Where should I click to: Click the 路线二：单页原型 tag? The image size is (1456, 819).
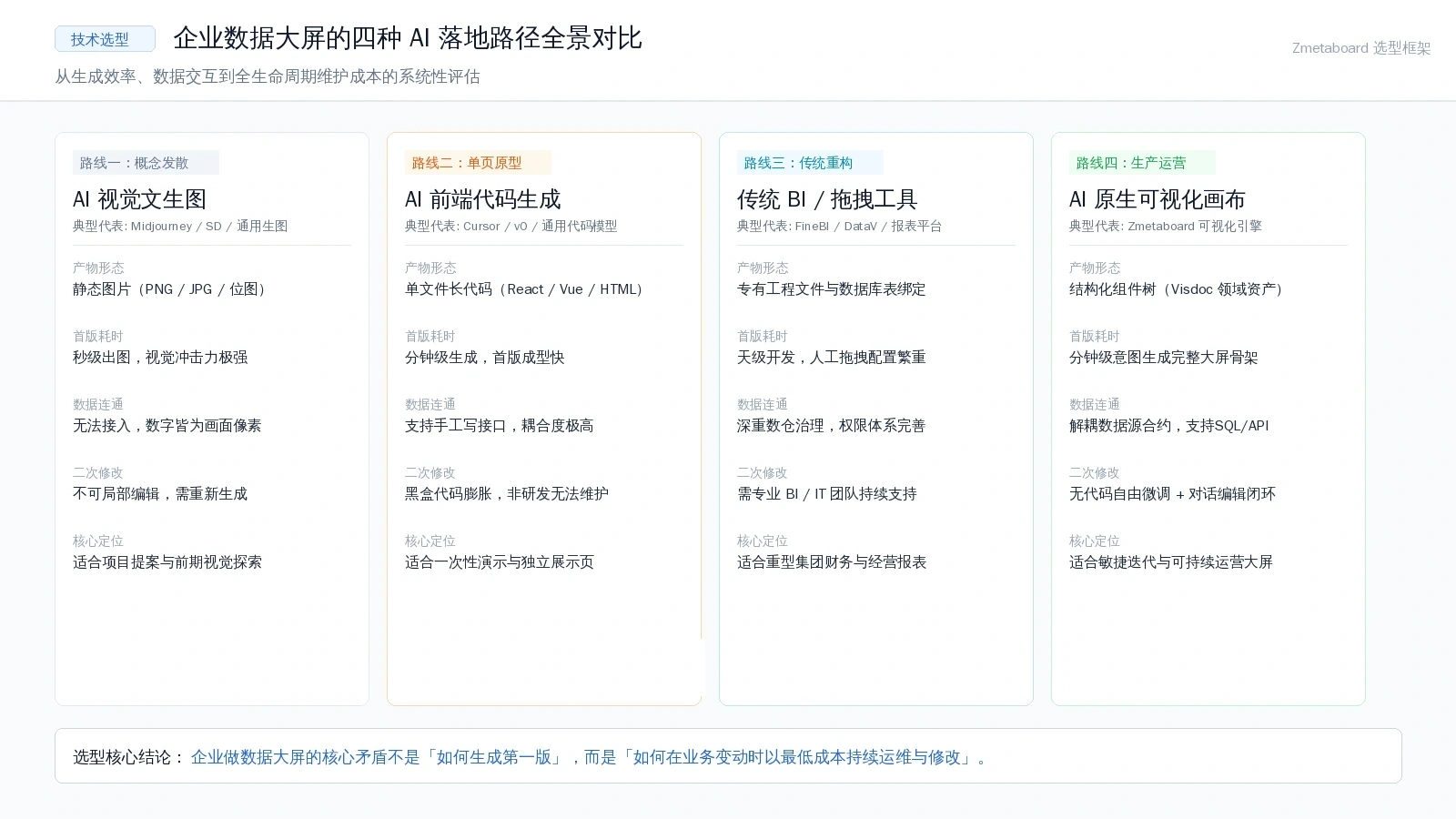click(478, 163)
